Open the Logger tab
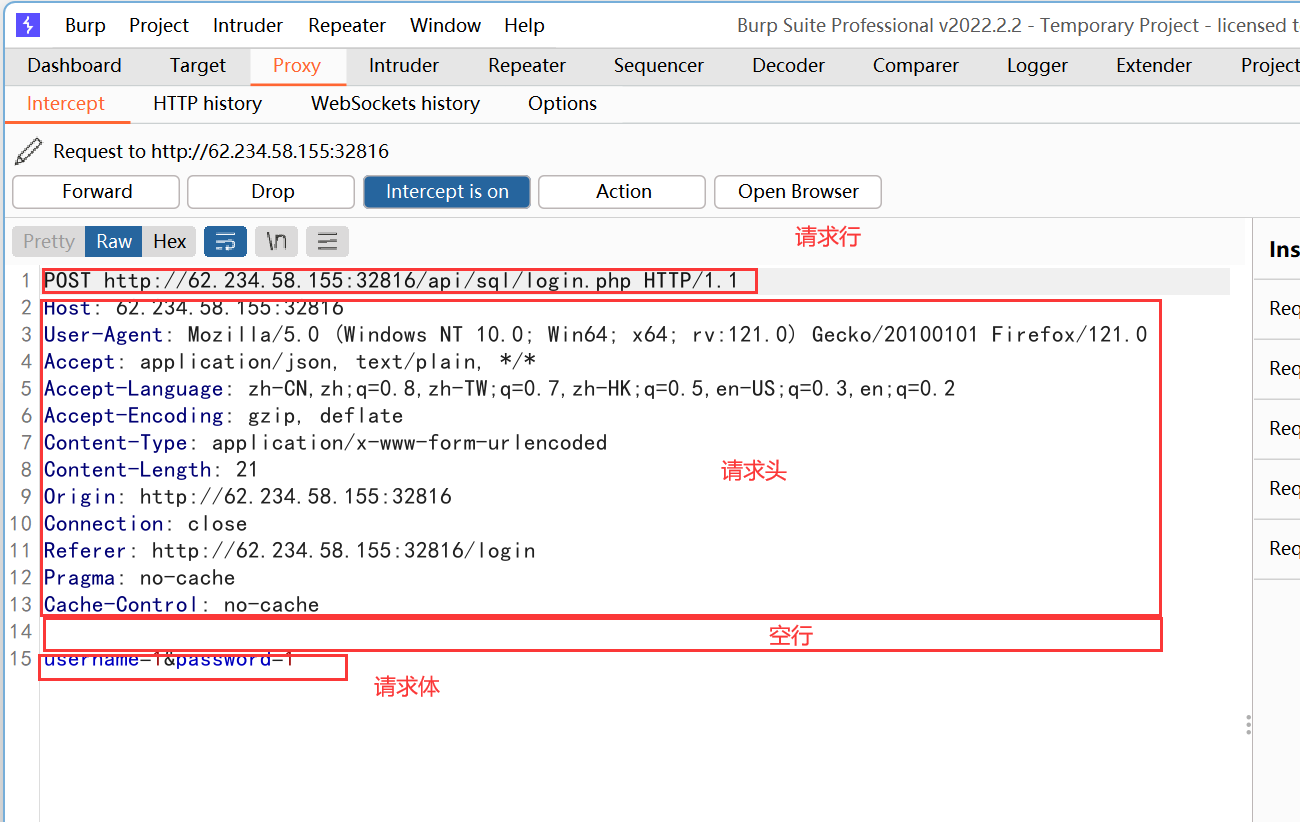1300x822 pixels. [1037, 66]
